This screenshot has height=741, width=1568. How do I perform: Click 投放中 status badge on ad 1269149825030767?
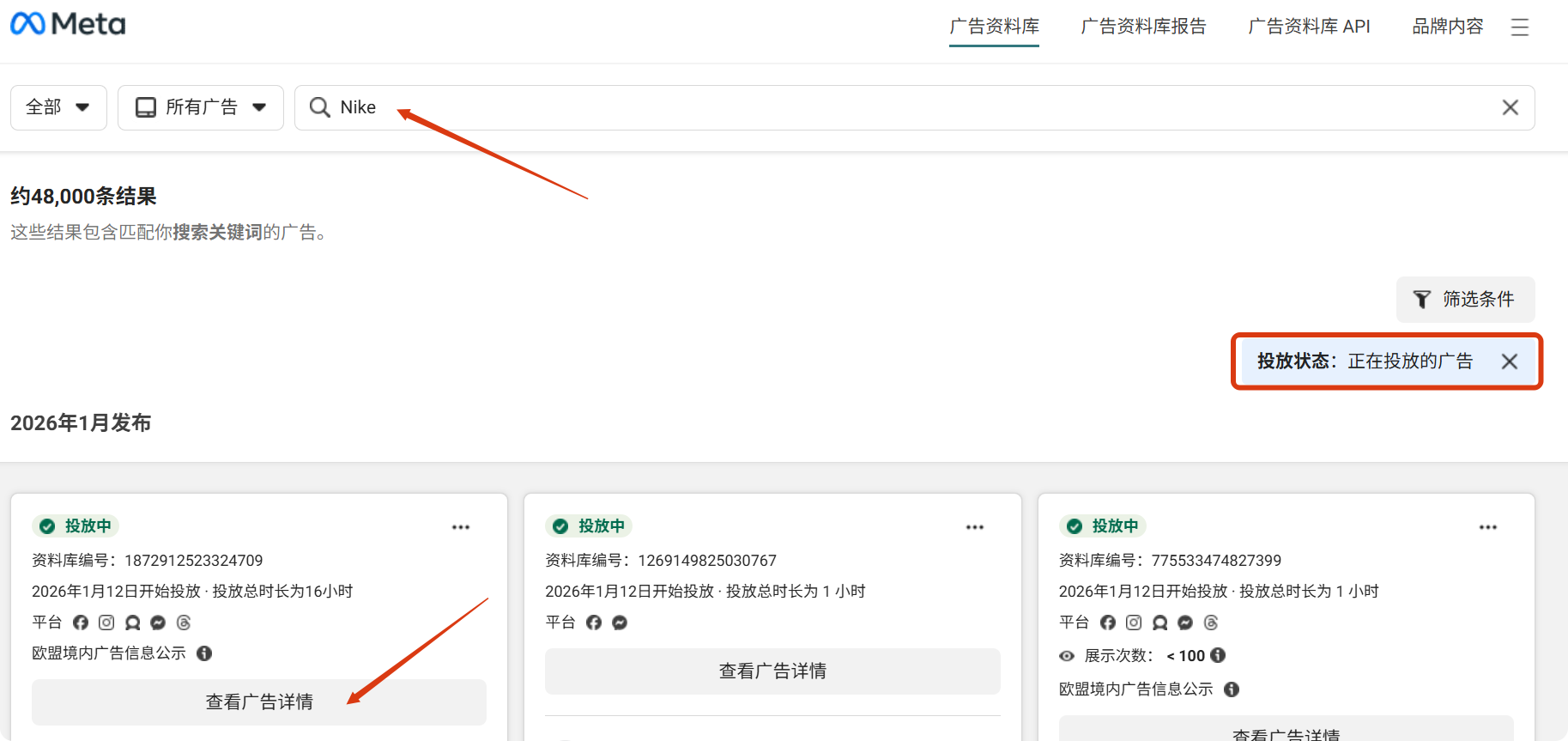pyautogui.click(x=590, y=525)
